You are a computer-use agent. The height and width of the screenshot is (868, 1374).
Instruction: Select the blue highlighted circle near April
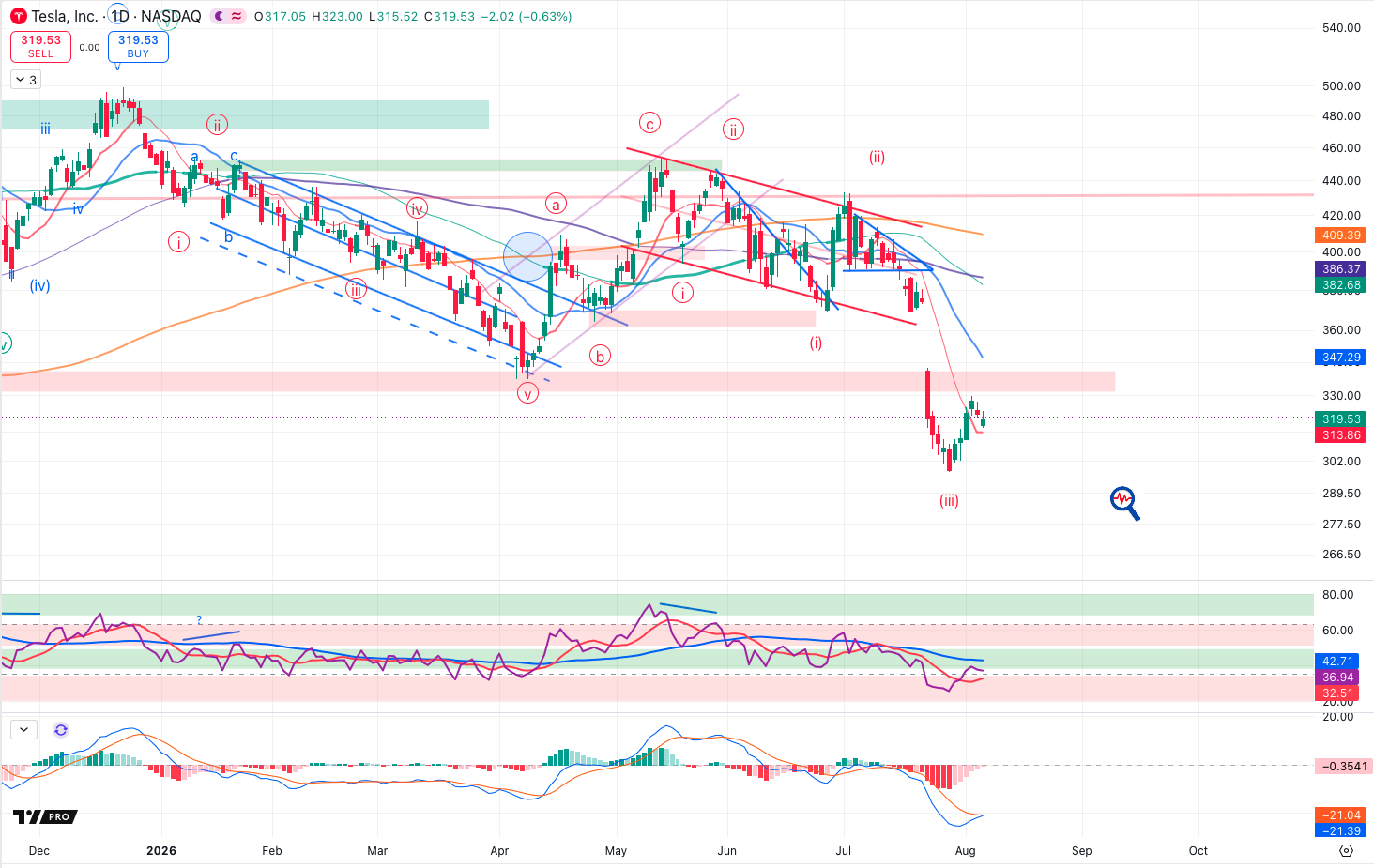click(527, 256)
